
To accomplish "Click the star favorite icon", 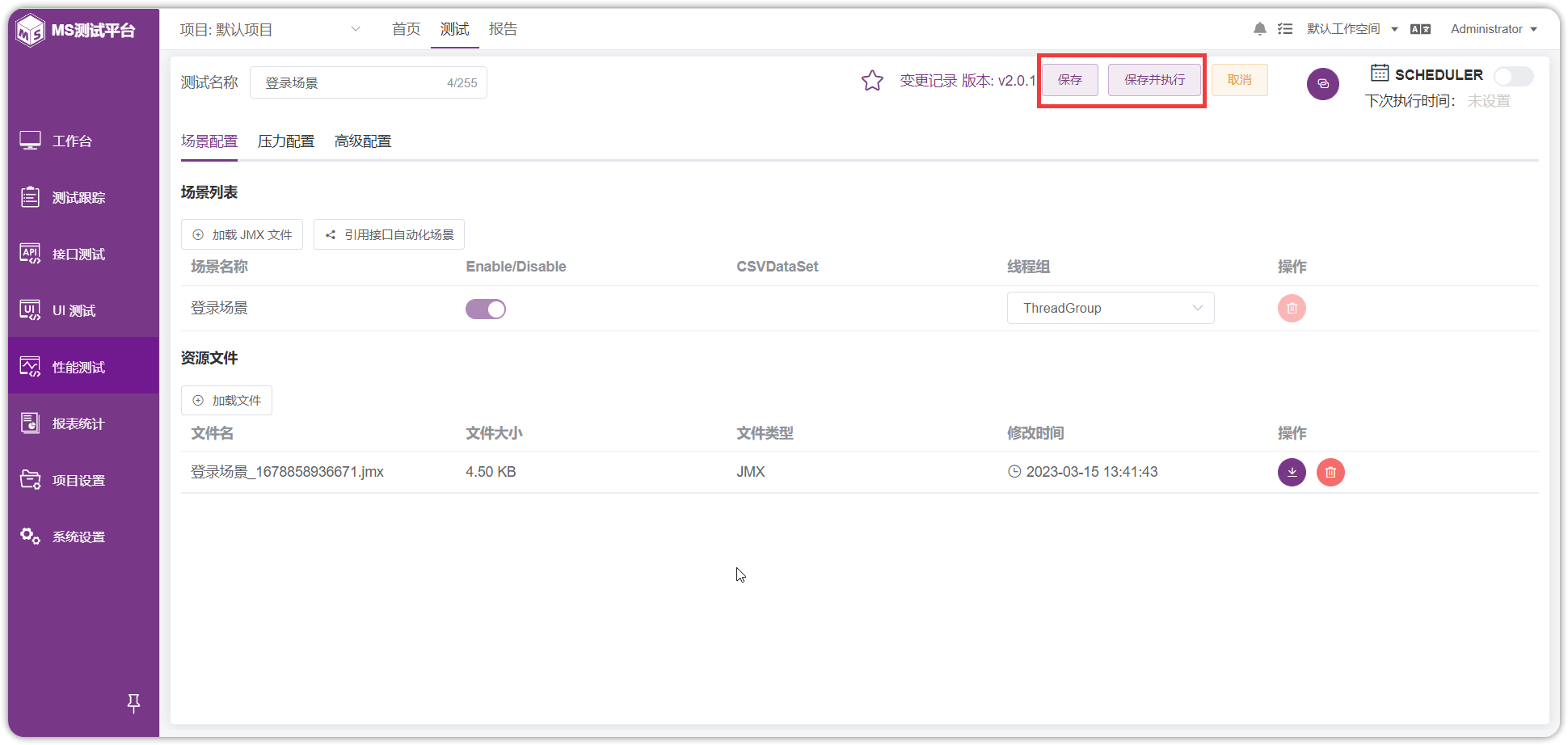I will (x=872, y=81).
